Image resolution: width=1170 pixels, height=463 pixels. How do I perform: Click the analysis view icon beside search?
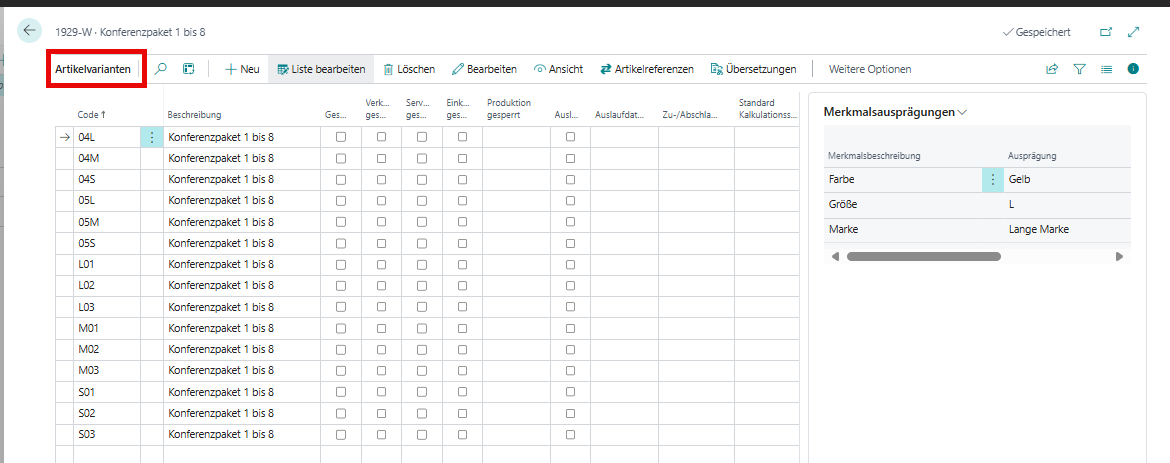(x=188, y=69)
